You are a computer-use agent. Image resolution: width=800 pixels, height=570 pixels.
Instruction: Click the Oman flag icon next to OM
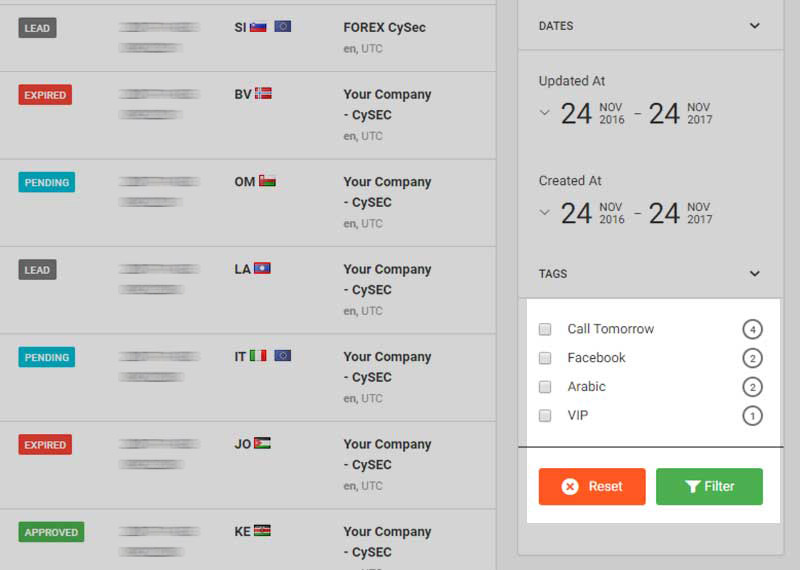(x=267, y=181)
